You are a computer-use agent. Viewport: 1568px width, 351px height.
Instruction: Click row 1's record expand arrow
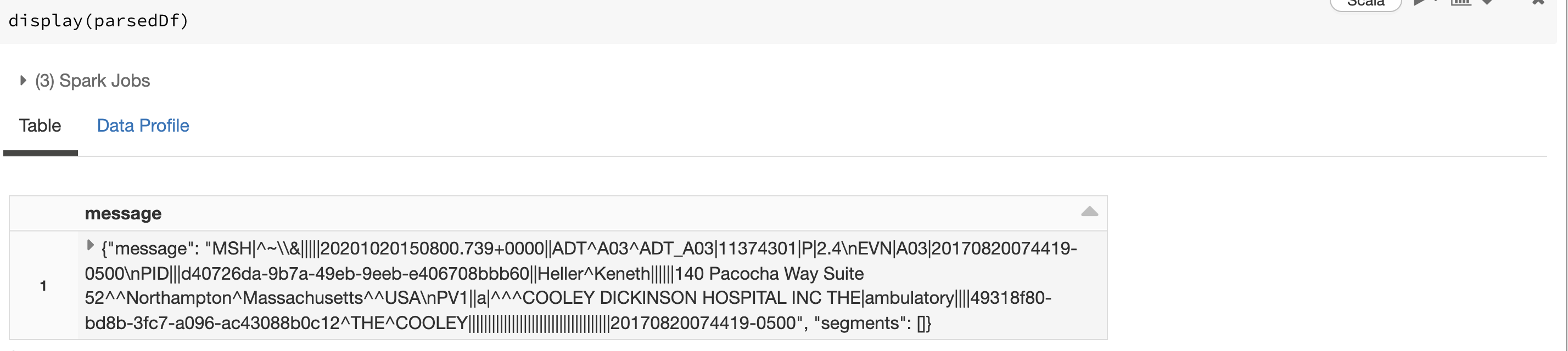pyautogui.click(x=90, y=246)
